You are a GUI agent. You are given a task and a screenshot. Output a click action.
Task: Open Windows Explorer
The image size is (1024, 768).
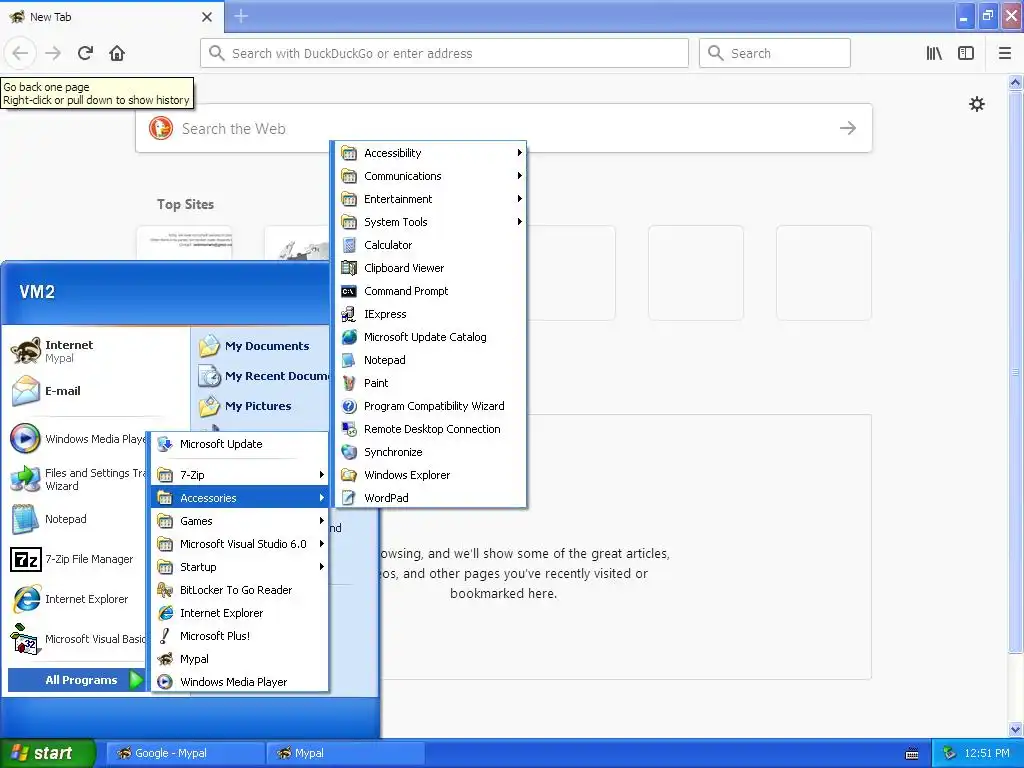430,475
